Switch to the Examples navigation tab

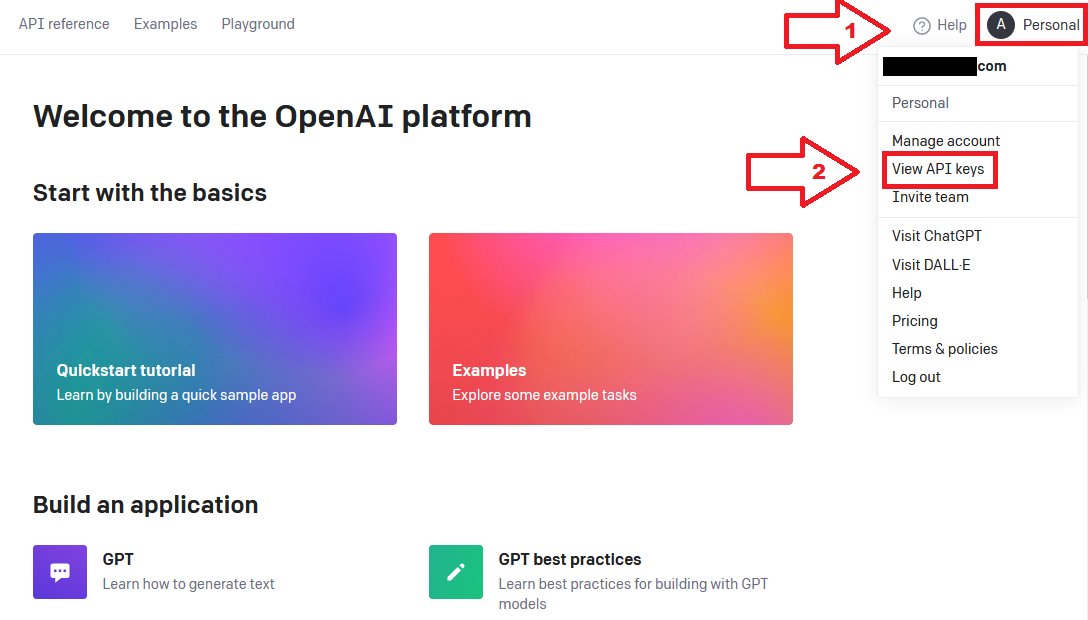click(165, 24)
